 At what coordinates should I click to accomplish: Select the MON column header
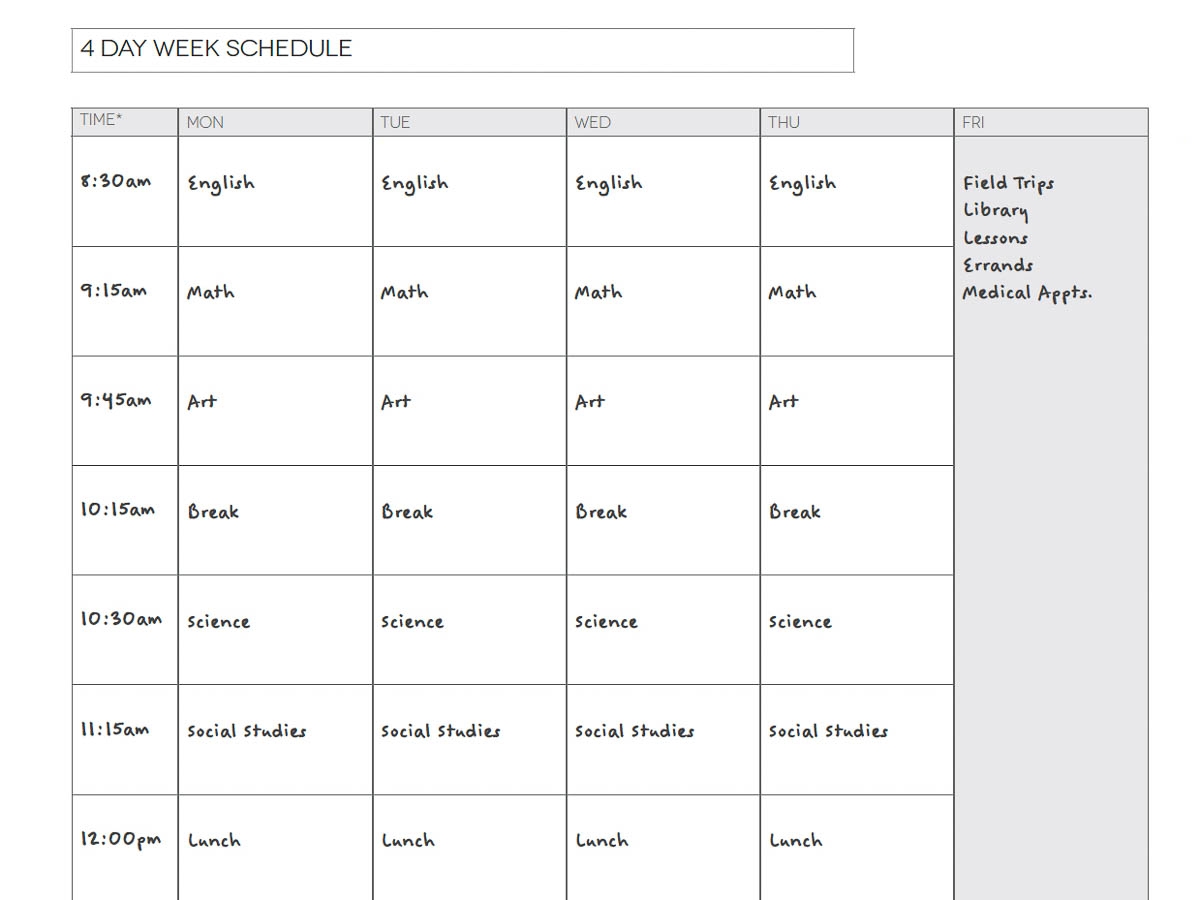click(x=275, y=122)
